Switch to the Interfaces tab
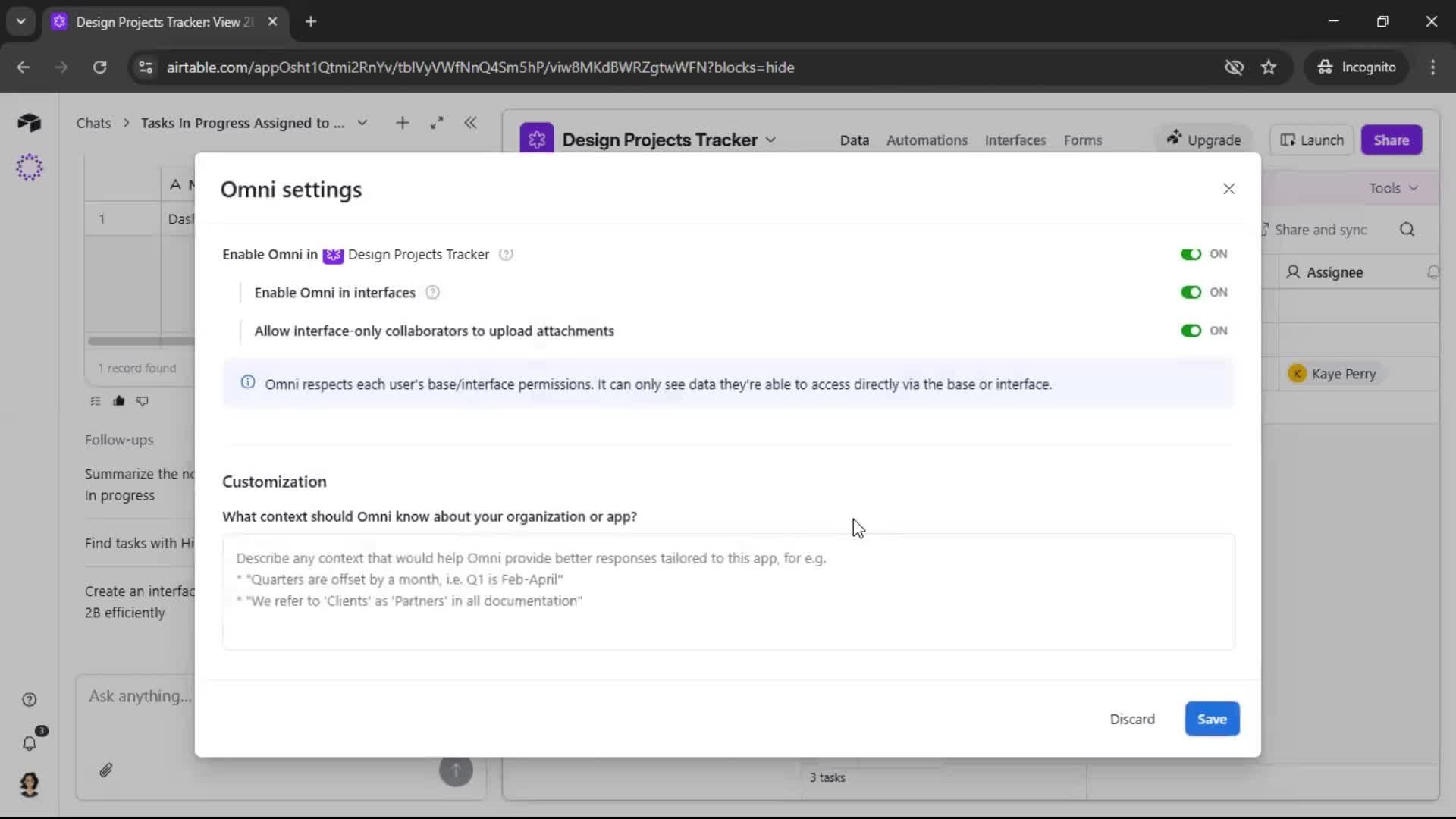The height and width of the screenshot is (819, 1456). pos(1015,140)
